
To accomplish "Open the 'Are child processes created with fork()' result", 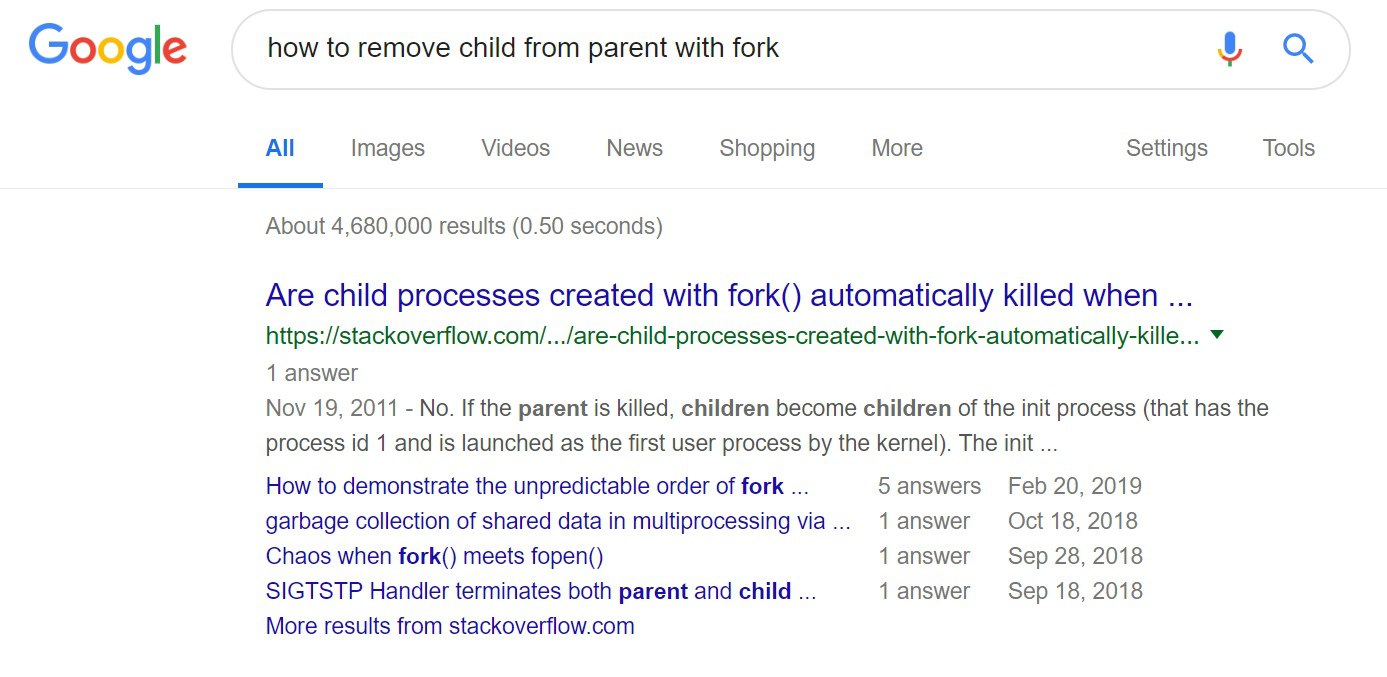I will [x=729, y=296].
